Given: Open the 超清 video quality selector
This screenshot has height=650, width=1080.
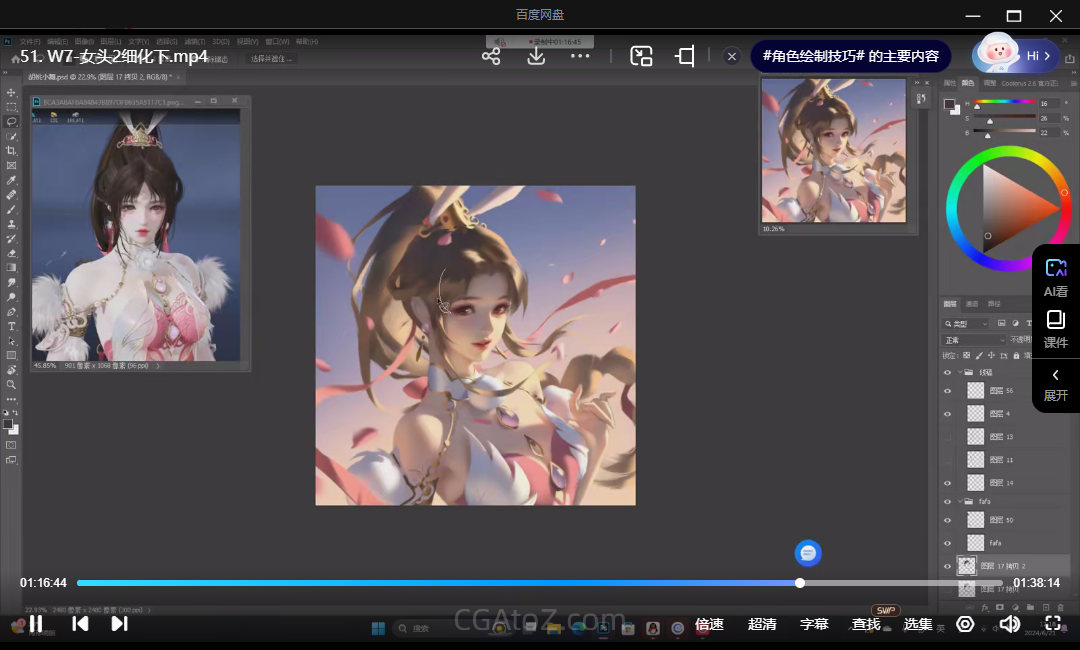Looking at the screenshot, I should [762, 624].
